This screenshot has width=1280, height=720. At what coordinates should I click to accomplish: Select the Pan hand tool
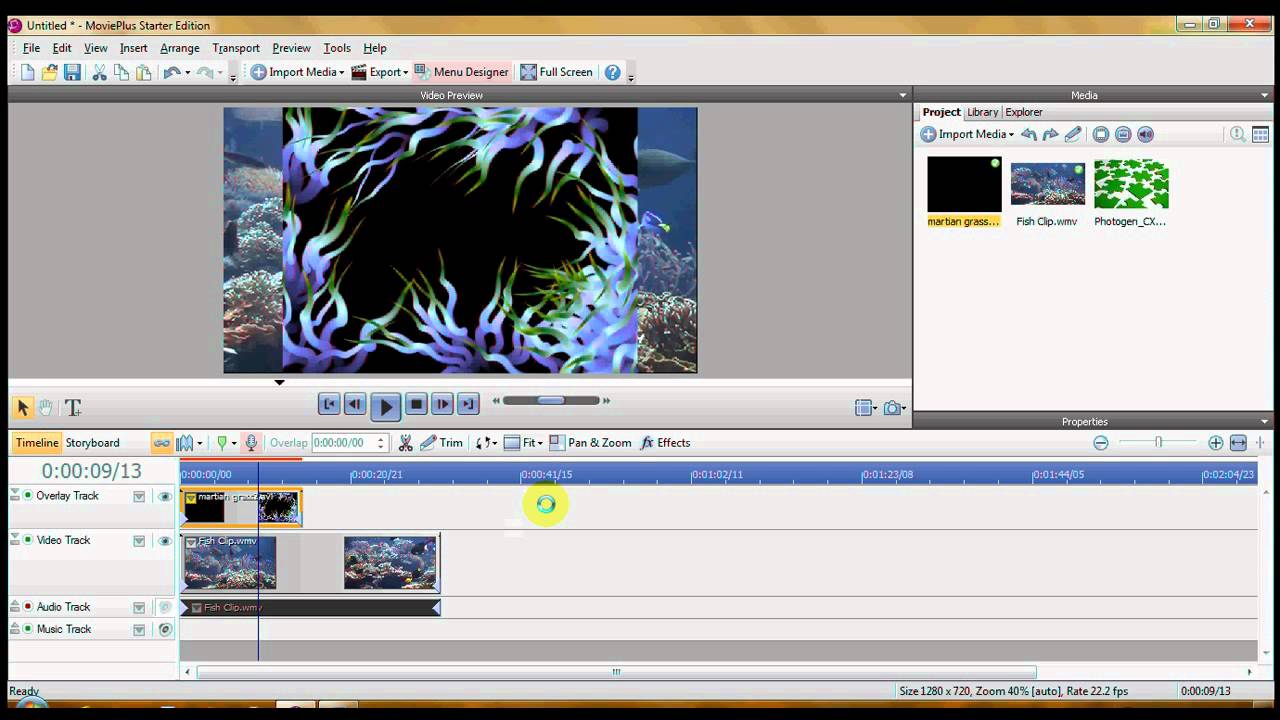click(x=46, y=408)
